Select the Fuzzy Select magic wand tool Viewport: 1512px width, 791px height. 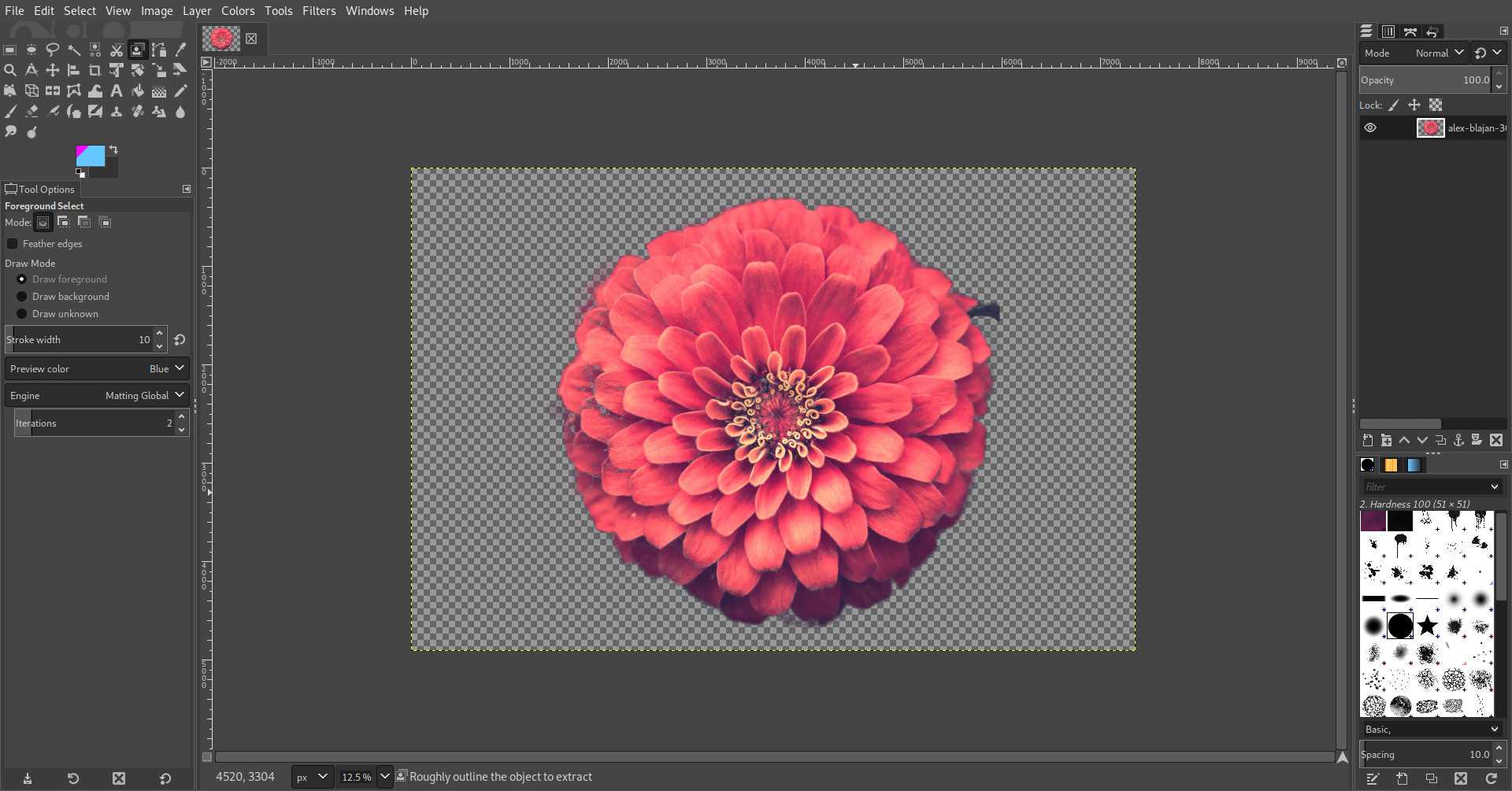74,50
